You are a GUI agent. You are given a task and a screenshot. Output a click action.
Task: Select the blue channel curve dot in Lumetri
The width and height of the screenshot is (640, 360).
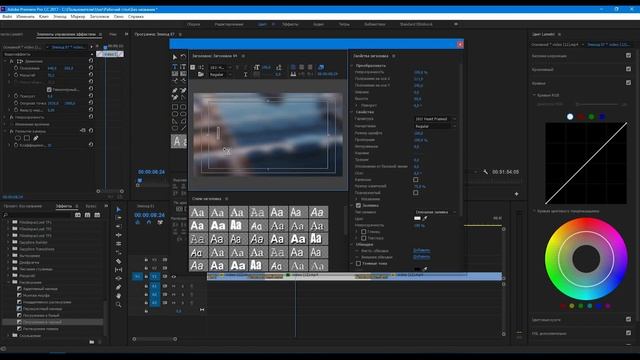point(602,117)
